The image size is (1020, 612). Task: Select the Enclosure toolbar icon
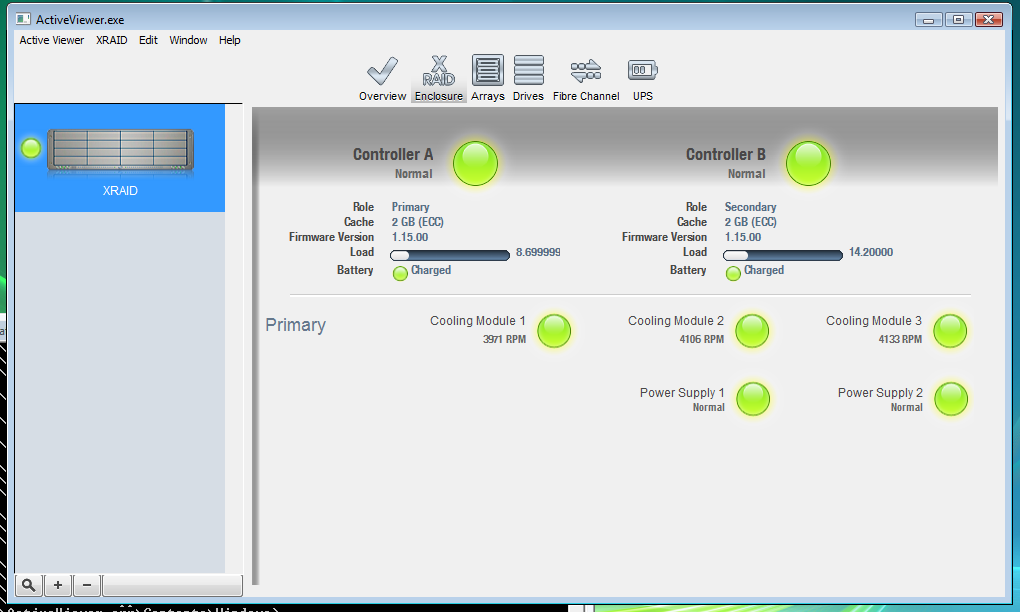pos(439,78)
